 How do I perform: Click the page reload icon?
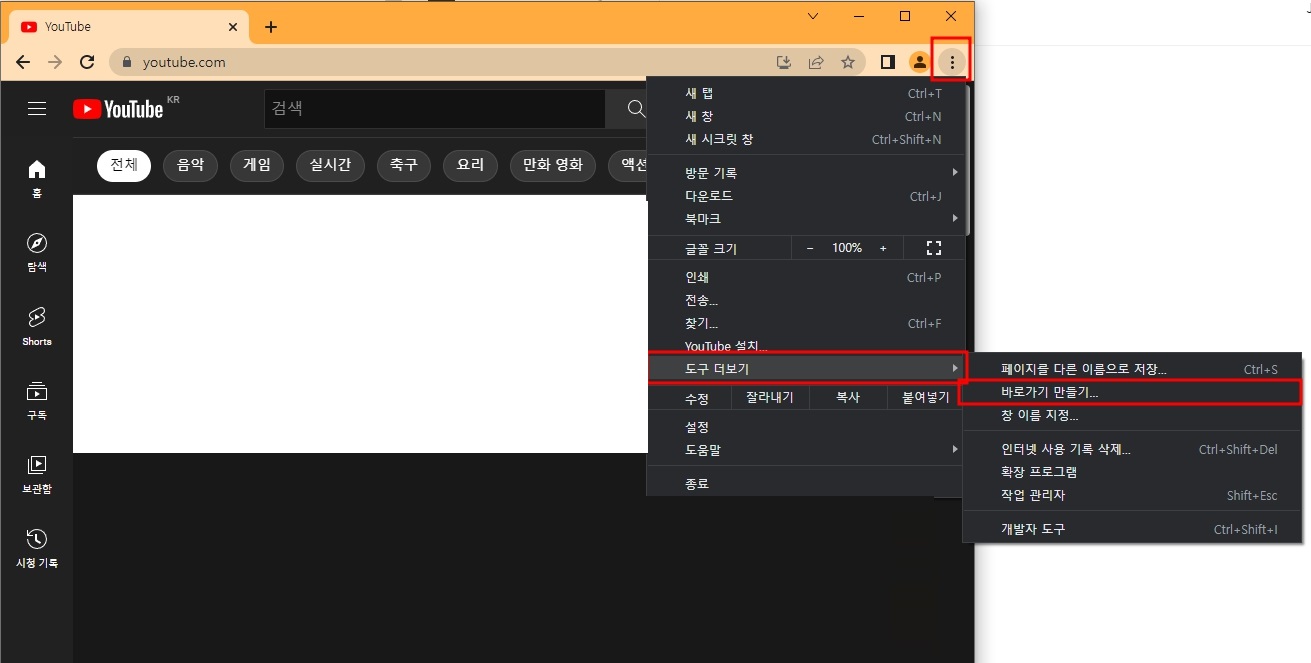click(x=87, y=61)
